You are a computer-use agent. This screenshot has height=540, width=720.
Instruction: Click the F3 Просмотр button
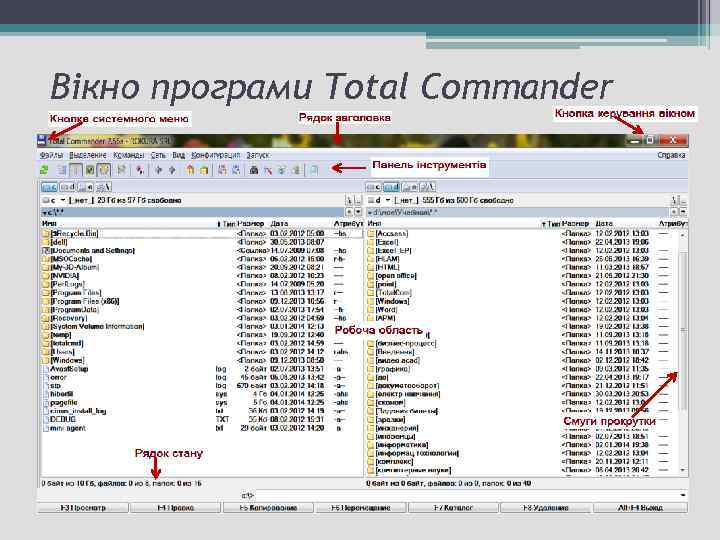click(x=83, y=508)
